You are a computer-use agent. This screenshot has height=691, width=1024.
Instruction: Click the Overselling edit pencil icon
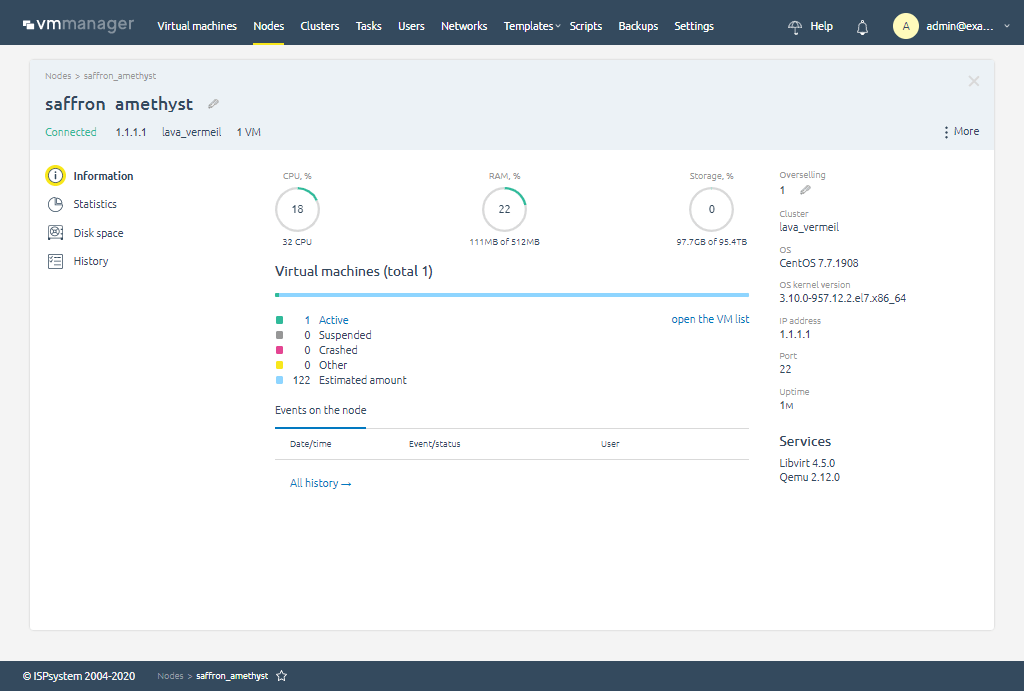805,190
